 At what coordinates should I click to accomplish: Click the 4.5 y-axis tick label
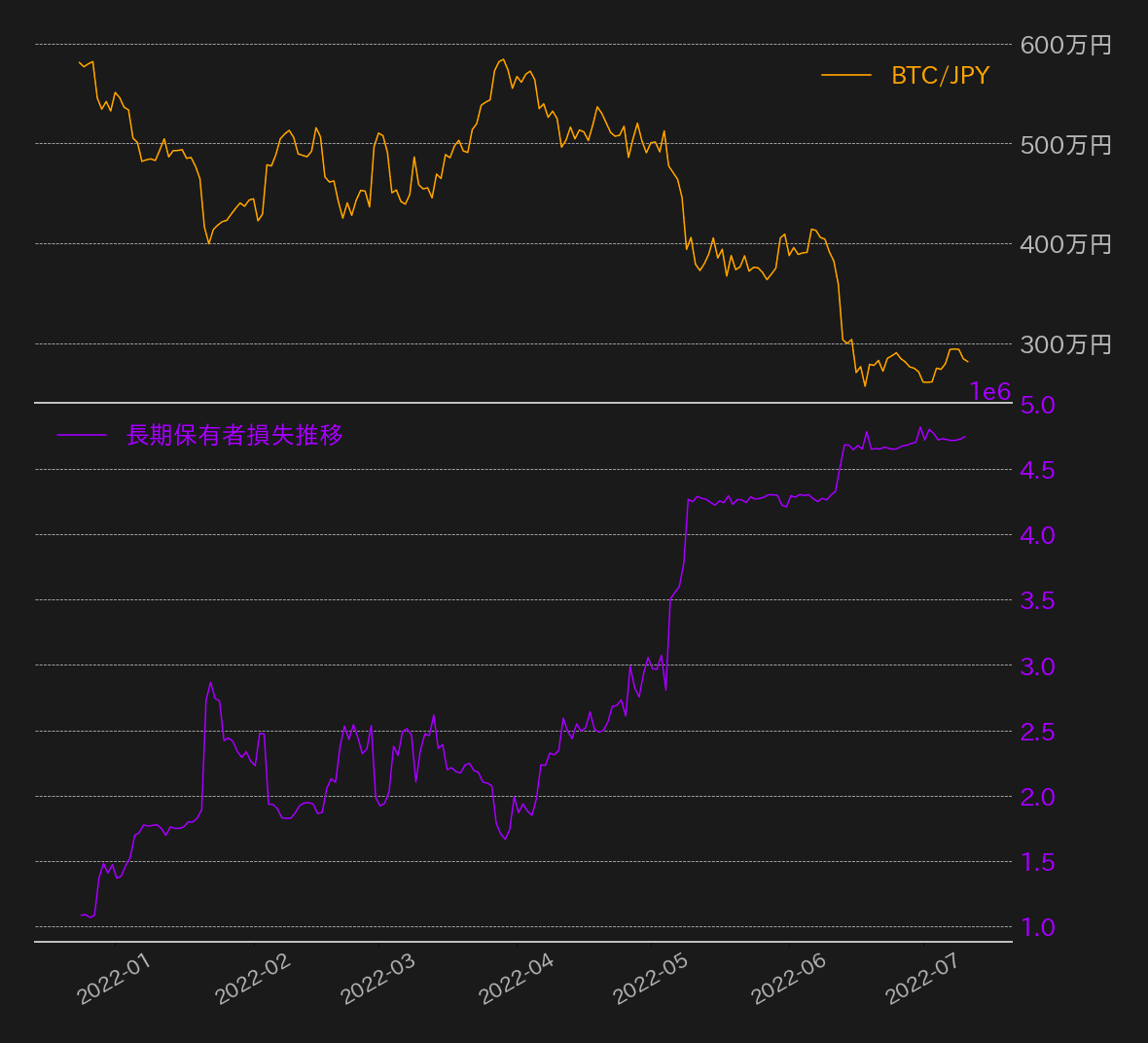click(1037, 470)
